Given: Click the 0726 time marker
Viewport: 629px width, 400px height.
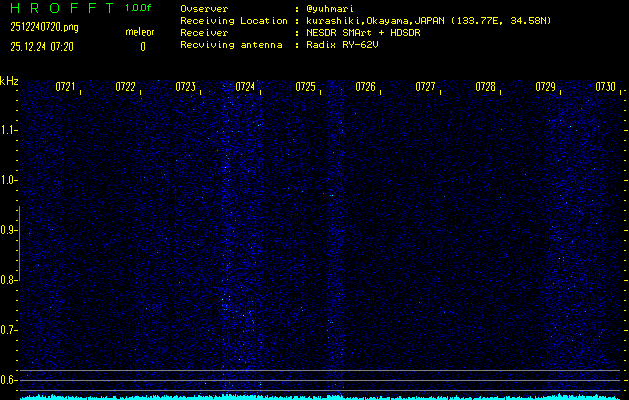Looking at the screenshot, I should (365, 87).
